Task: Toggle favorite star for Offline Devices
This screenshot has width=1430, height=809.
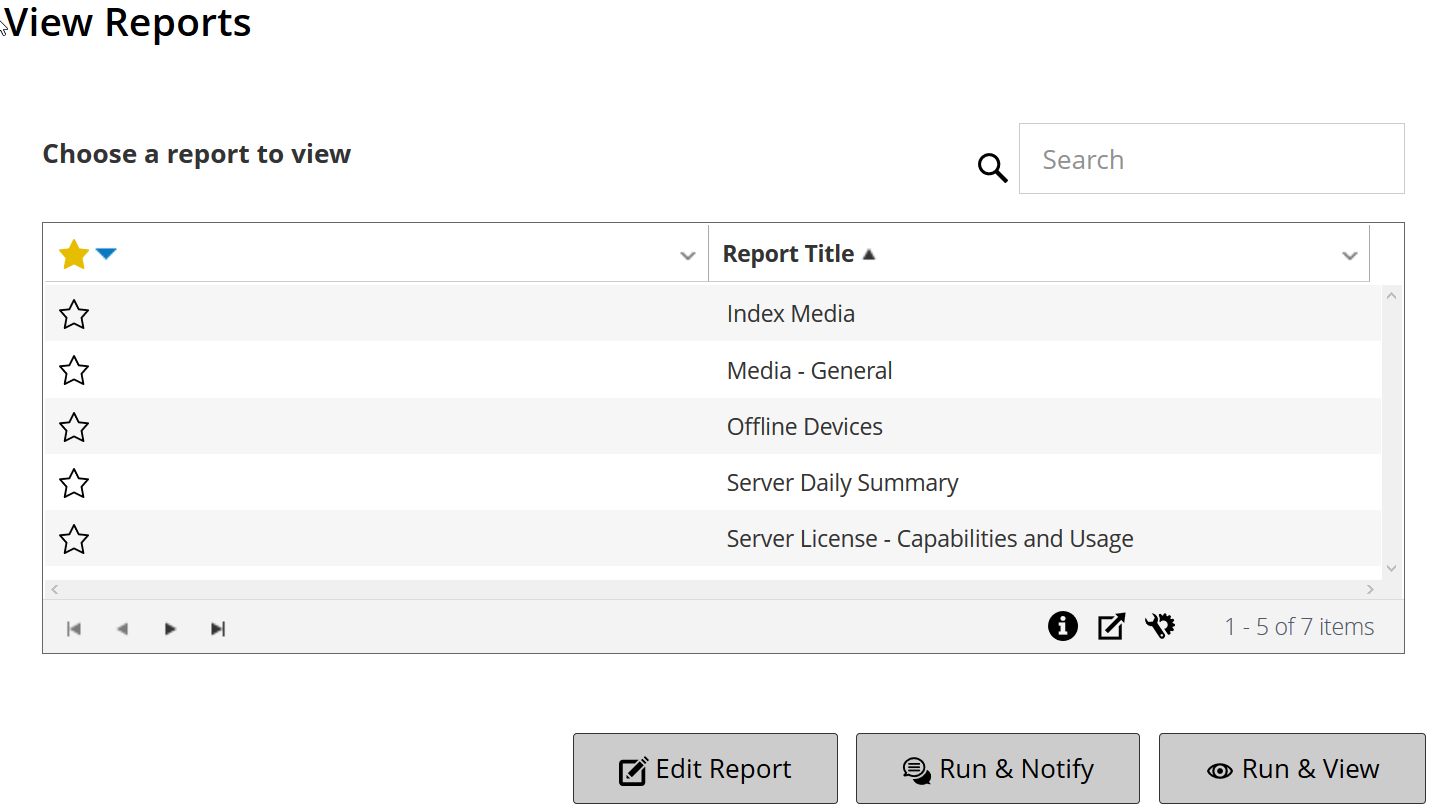Action: coord(74,428)
